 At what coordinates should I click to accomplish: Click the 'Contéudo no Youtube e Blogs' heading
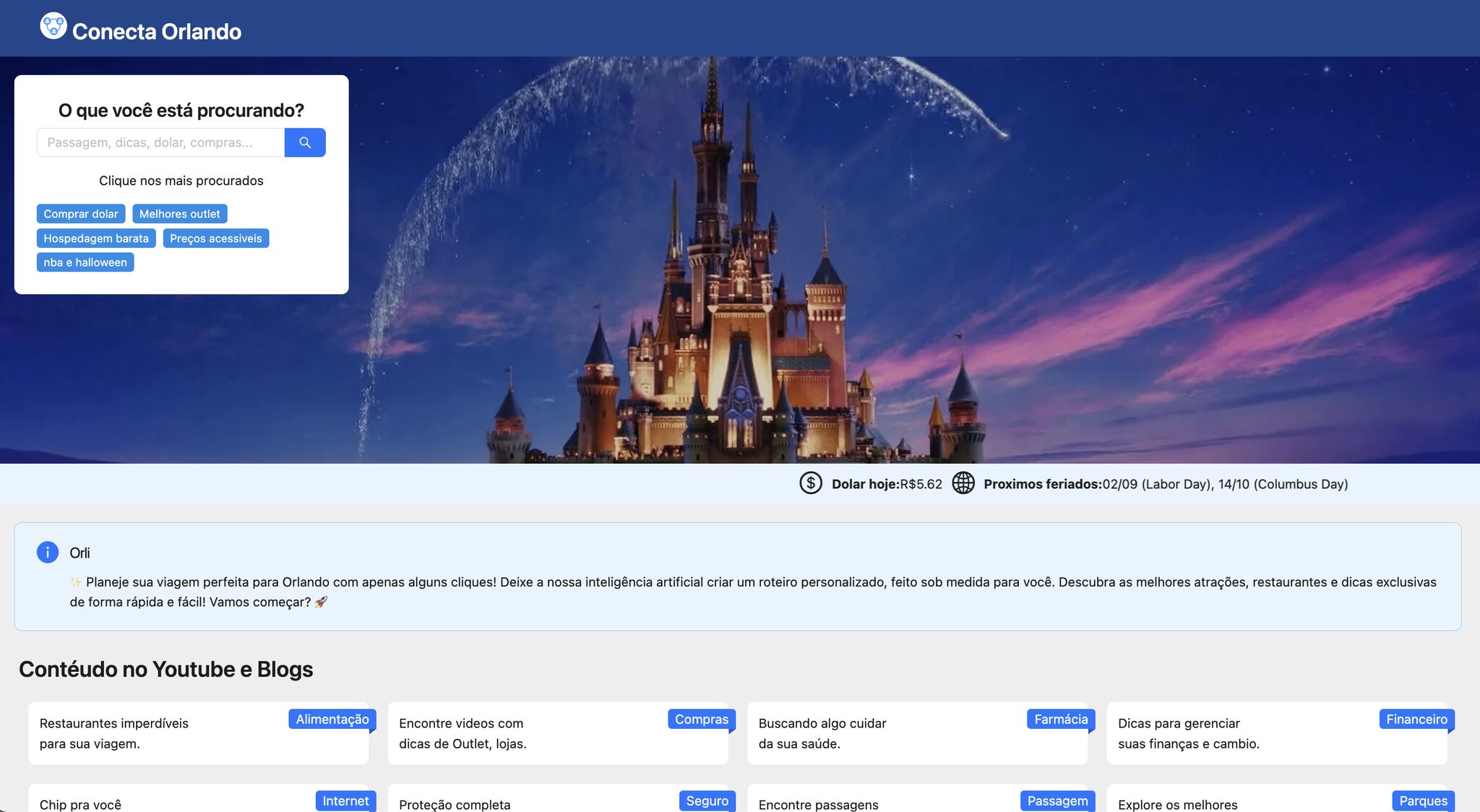[166, 670]
